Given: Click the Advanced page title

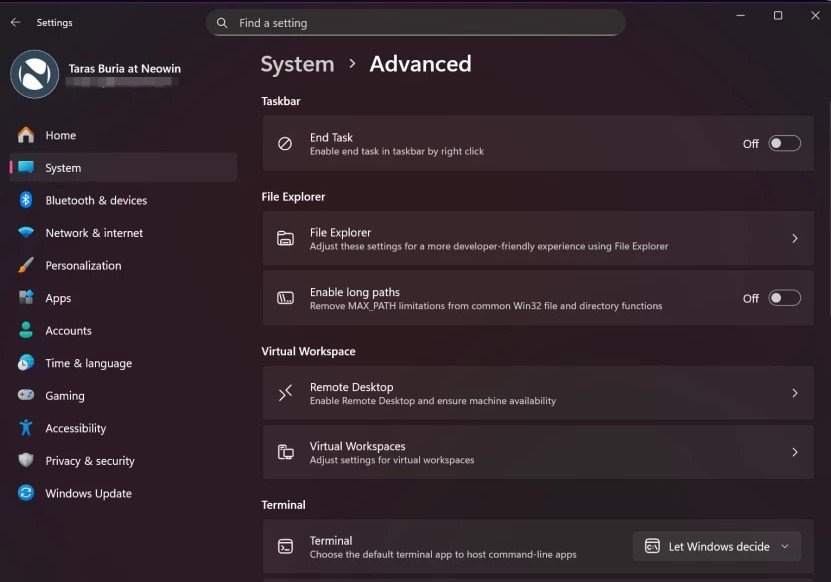Looking at the screenshot, I should point(420,64).
